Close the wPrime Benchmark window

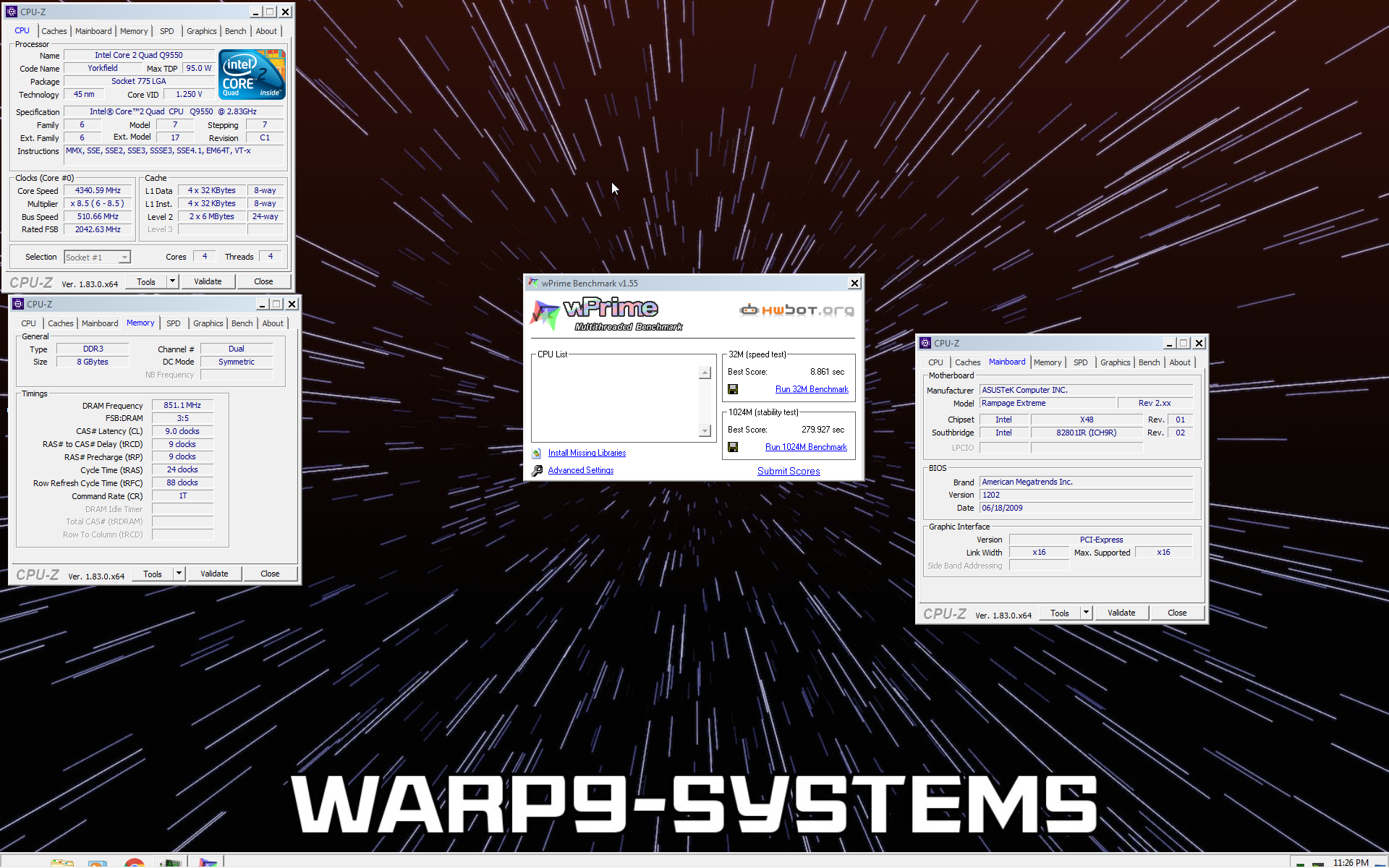coord(854,283)
